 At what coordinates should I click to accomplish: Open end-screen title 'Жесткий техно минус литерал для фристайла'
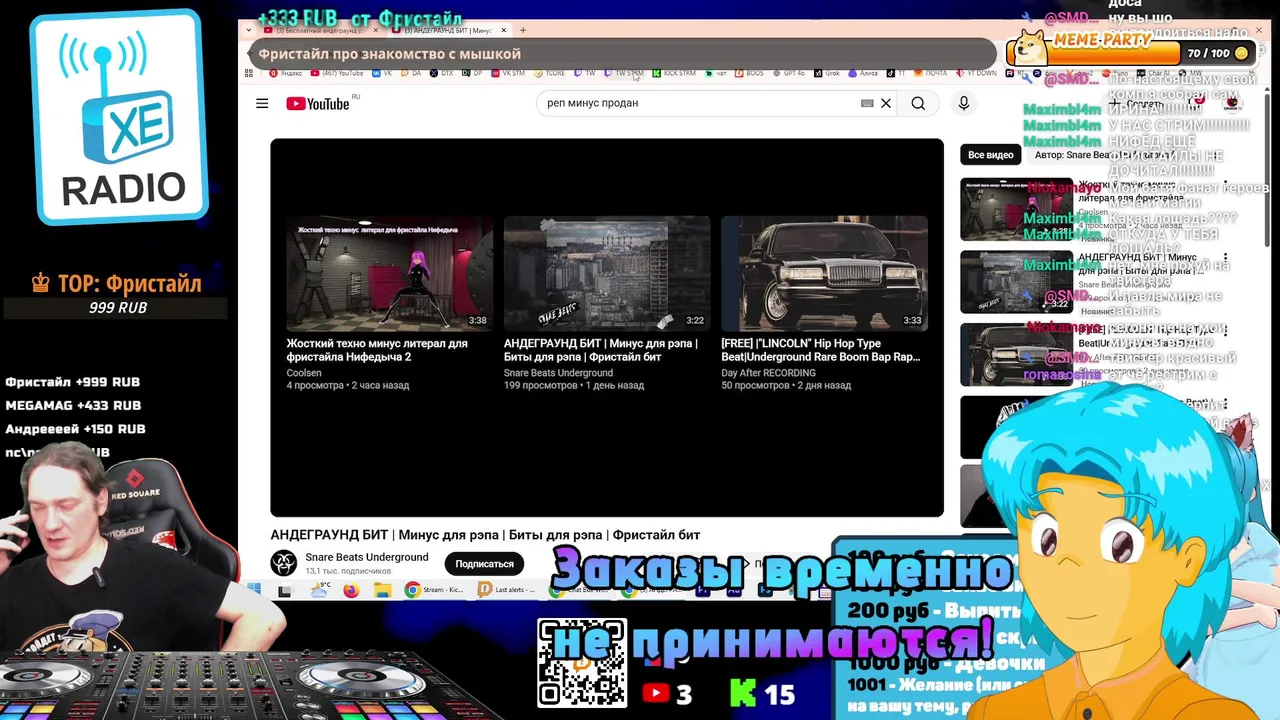[377, 350]
